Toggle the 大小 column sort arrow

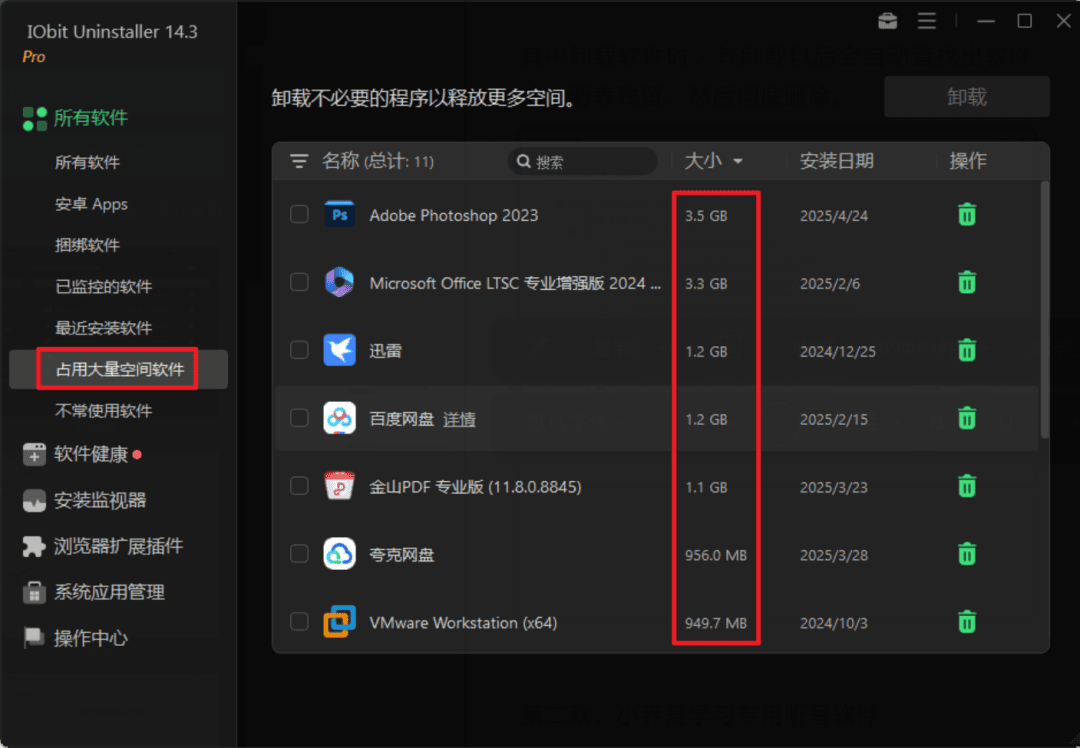(738, 161)
